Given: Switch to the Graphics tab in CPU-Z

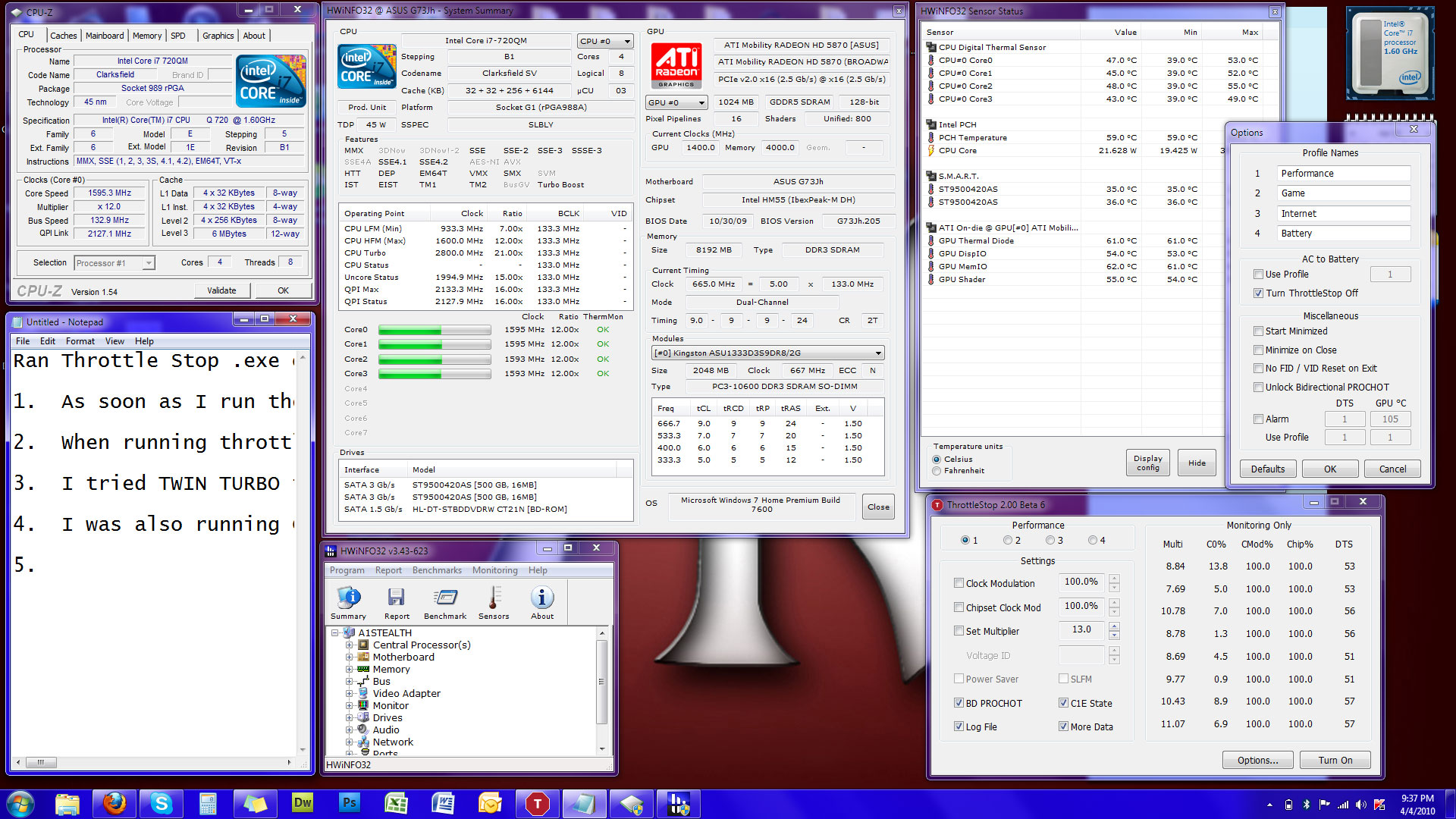Looking at the screenshot, I should click(218, 36).
